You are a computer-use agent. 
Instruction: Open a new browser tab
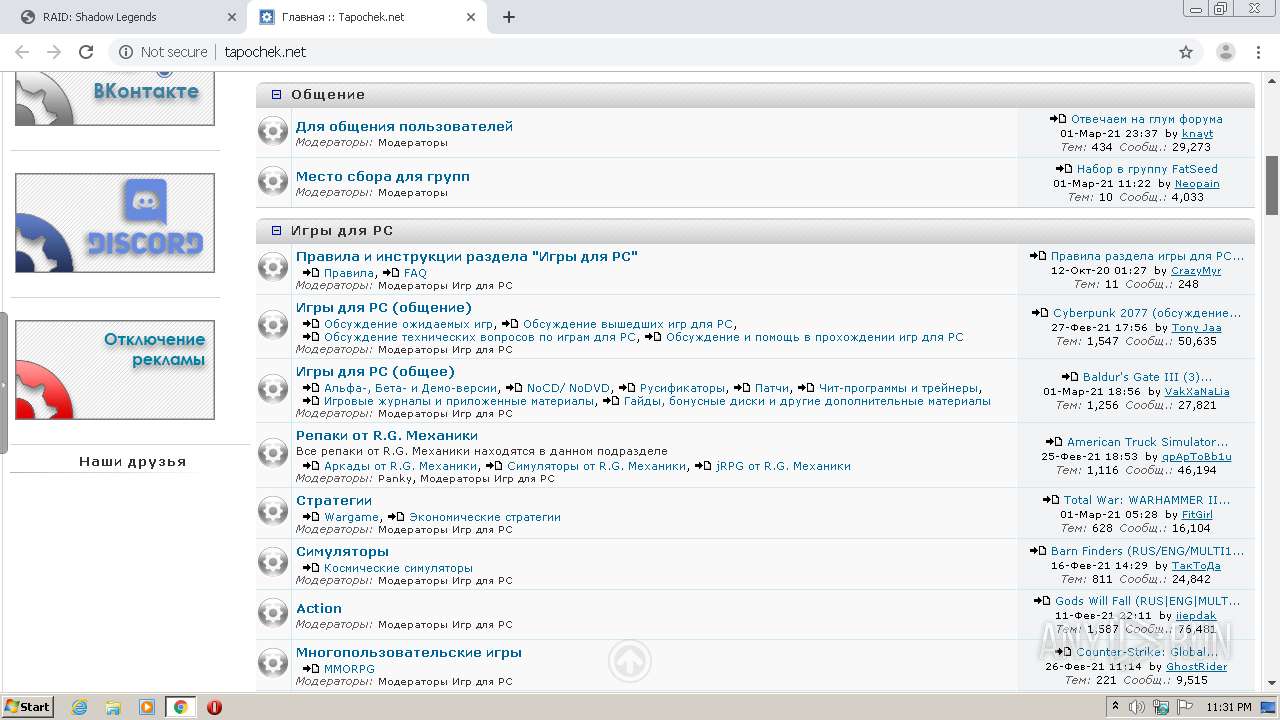tap(509, 17)
